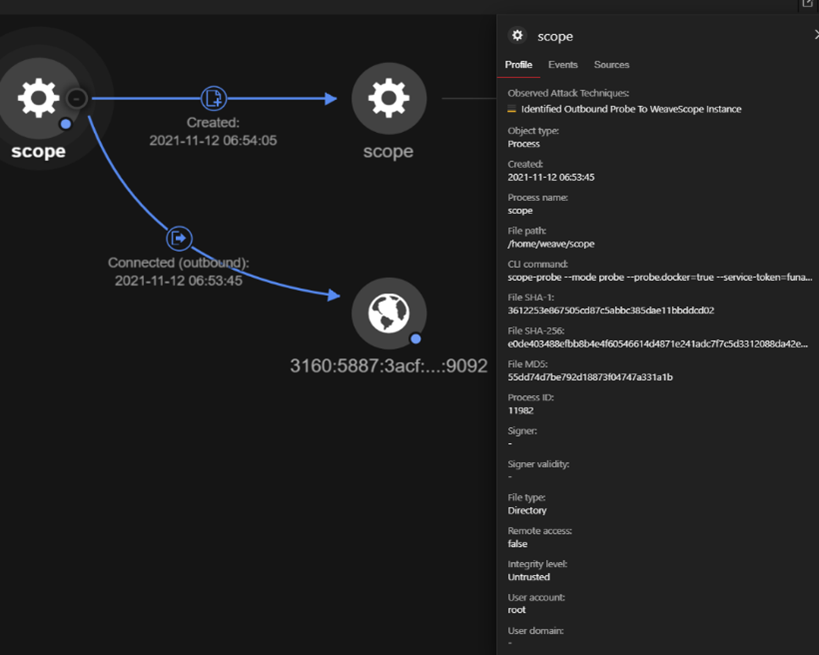Screen dimensions: 819x655
Task: Click the blue dot on the globe node
Action: click(415, 339)
